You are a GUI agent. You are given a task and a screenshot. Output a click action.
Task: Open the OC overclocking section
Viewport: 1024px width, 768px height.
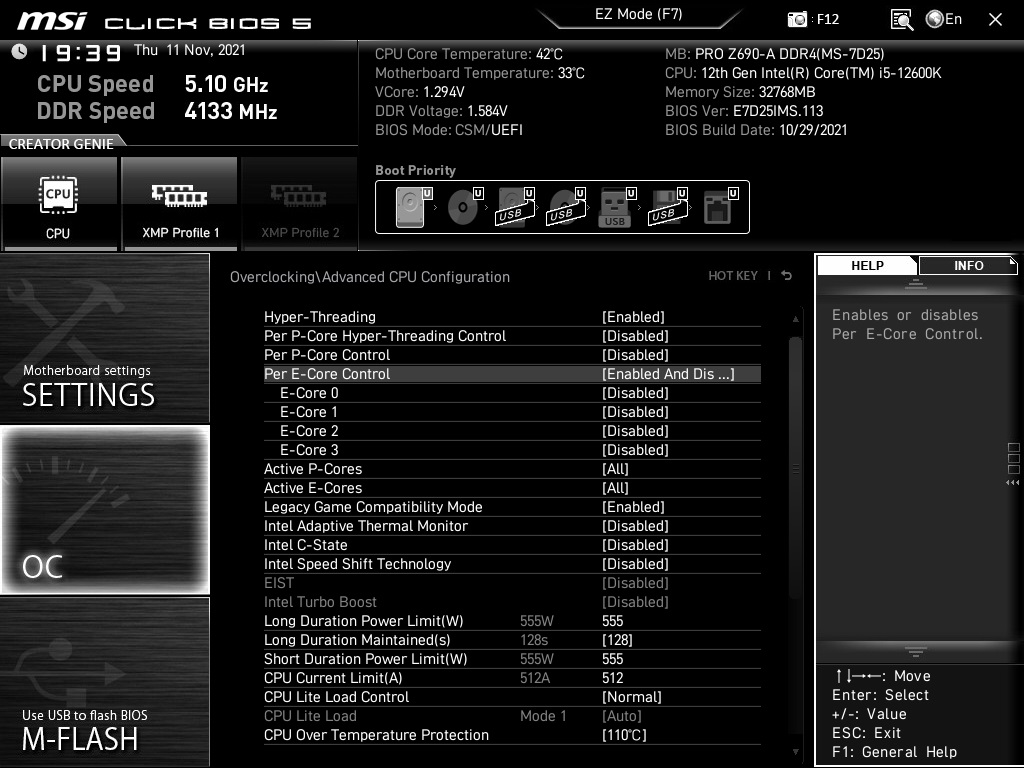(104, 509)
